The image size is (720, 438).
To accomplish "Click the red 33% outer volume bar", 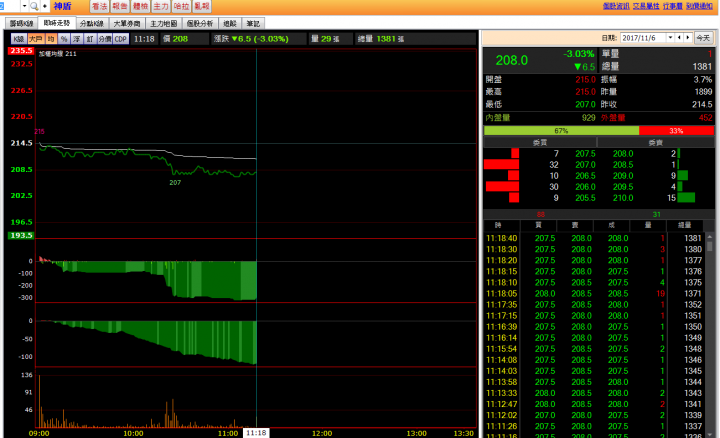I will [676, 131].
